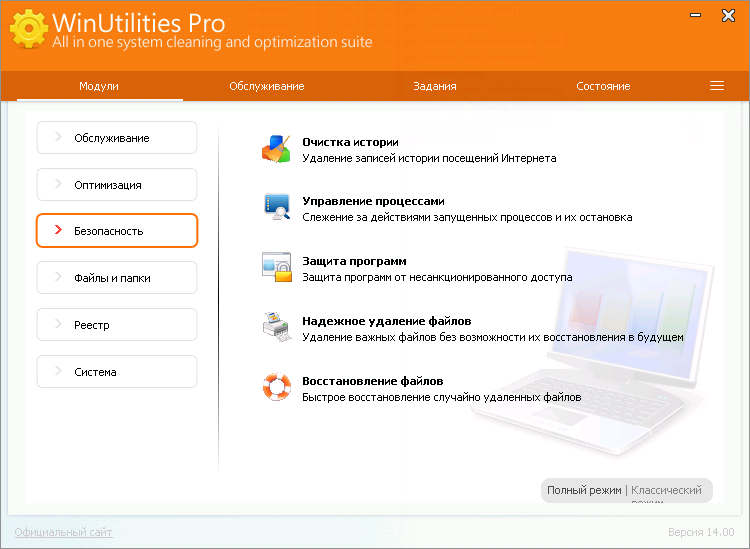Open the Восстановление файлов title
Screen dimensions: 750x549
[x=373, y=381]
